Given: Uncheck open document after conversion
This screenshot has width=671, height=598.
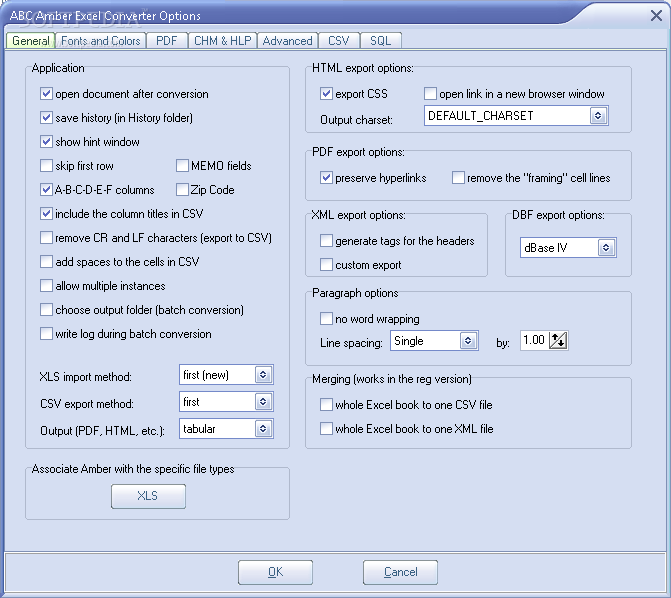Looking at the screenshot, I should (46, 94).
